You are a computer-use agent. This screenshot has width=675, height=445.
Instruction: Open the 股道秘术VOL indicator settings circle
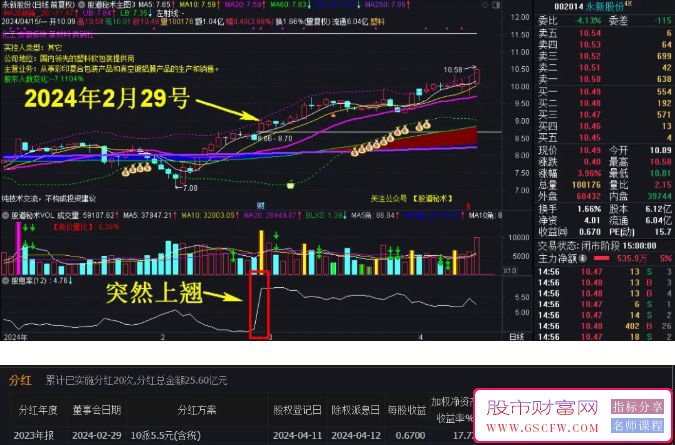pyautogui.click(x=6, y=215)
